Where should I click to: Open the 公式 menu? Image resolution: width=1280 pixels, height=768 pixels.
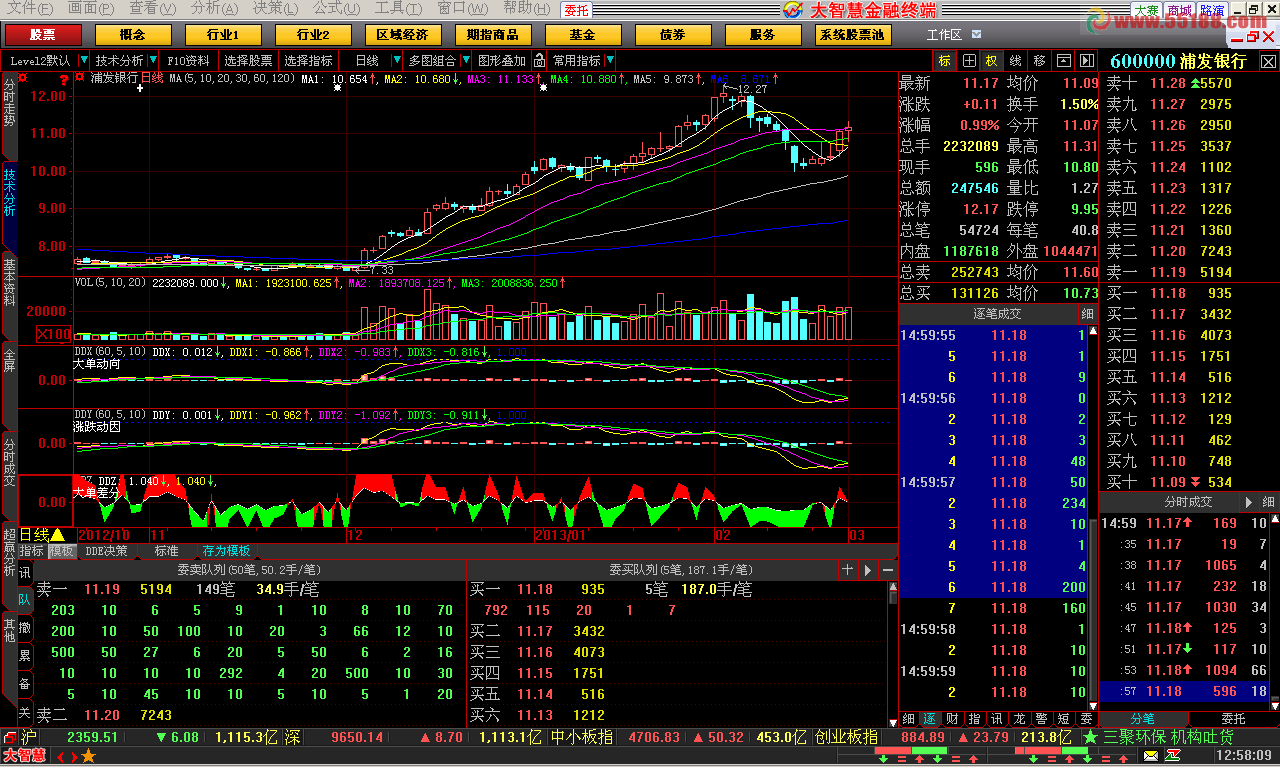coord(335,8)
